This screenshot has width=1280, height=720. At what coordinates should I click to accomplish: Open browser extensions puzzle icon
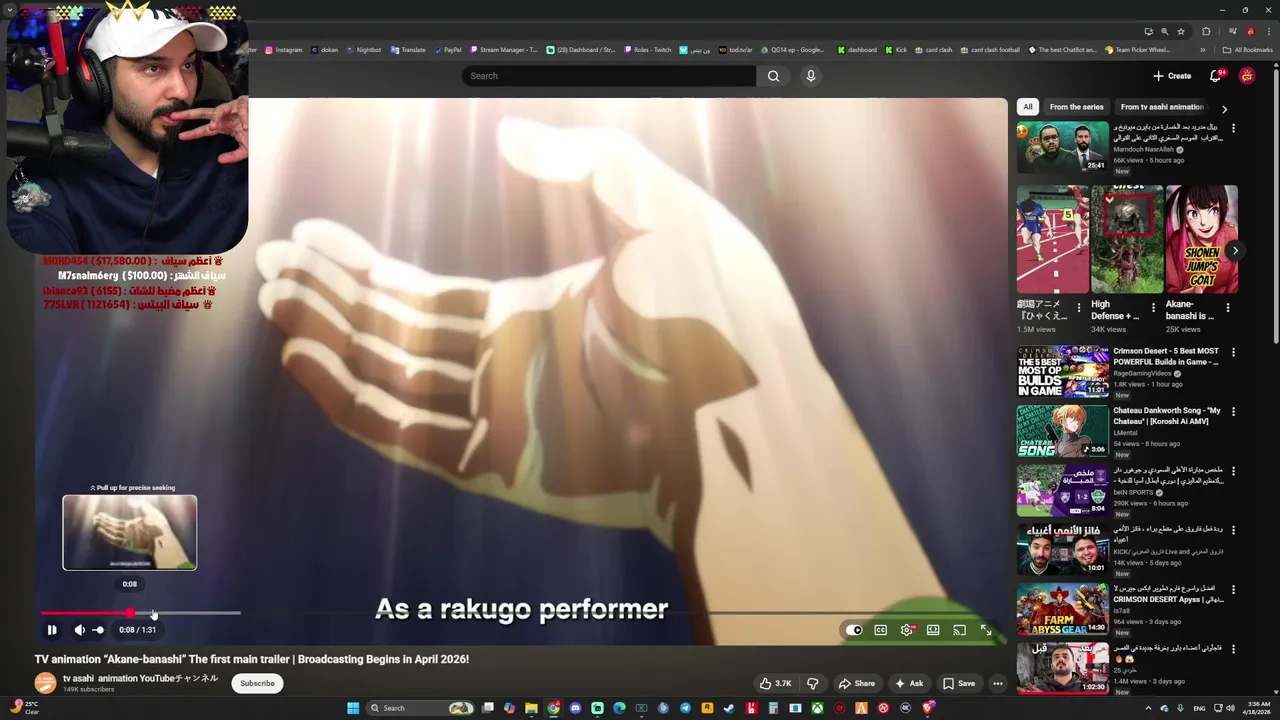click(1206, 31)
